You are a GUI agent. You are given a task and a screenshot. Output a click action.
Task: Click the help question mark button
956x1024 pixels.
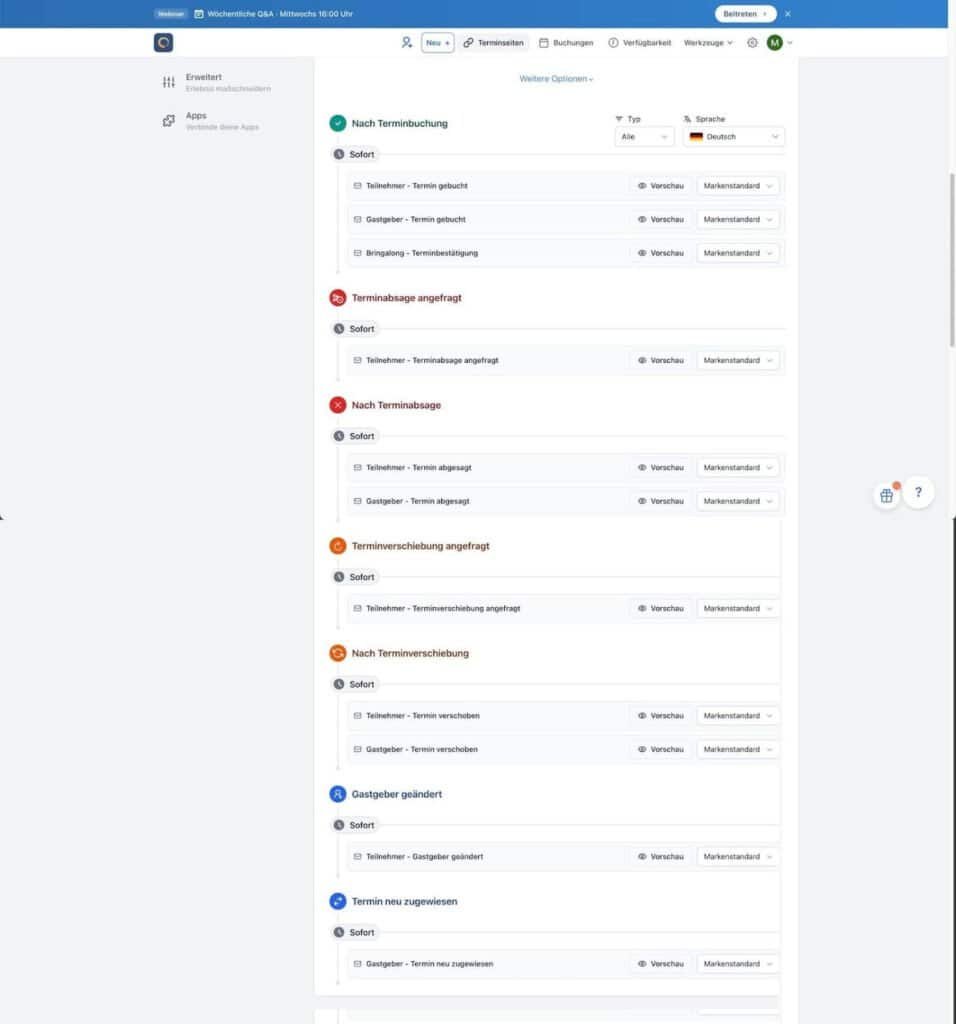click(x=918, y=492)
